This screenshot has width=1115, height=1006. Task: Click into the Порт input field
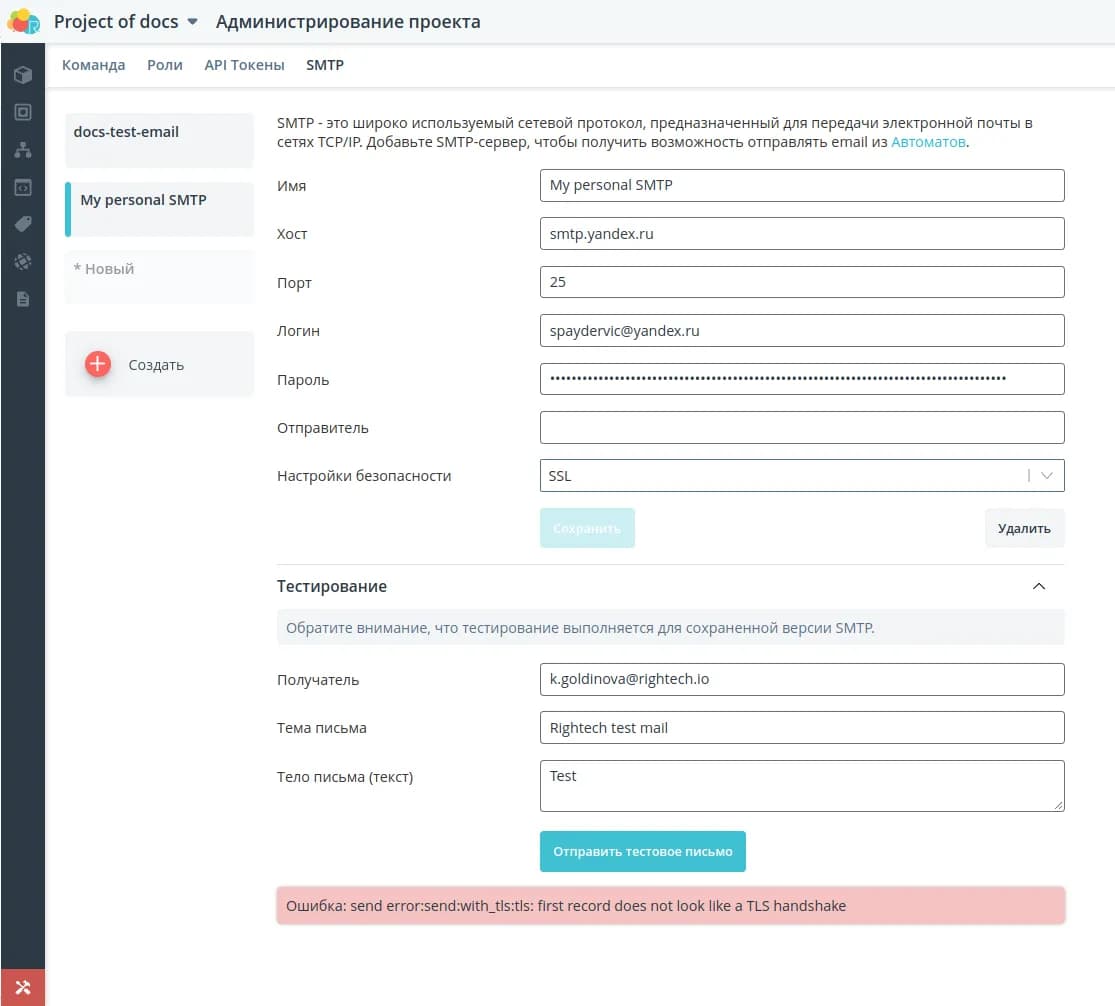pyautogui.click(x=801, y=282)
